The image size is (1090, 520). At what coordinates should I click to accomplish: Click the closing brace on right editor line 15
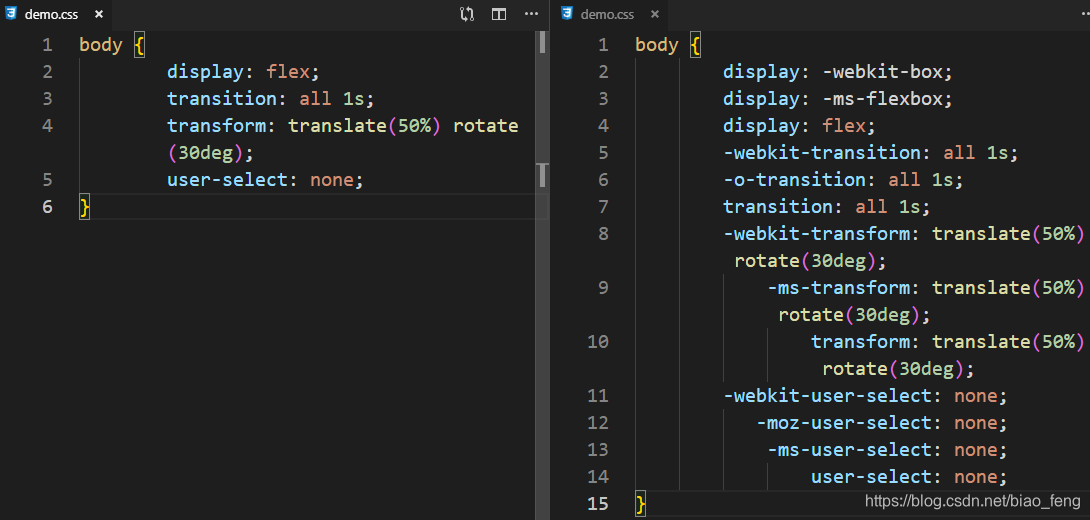[641, 505]
